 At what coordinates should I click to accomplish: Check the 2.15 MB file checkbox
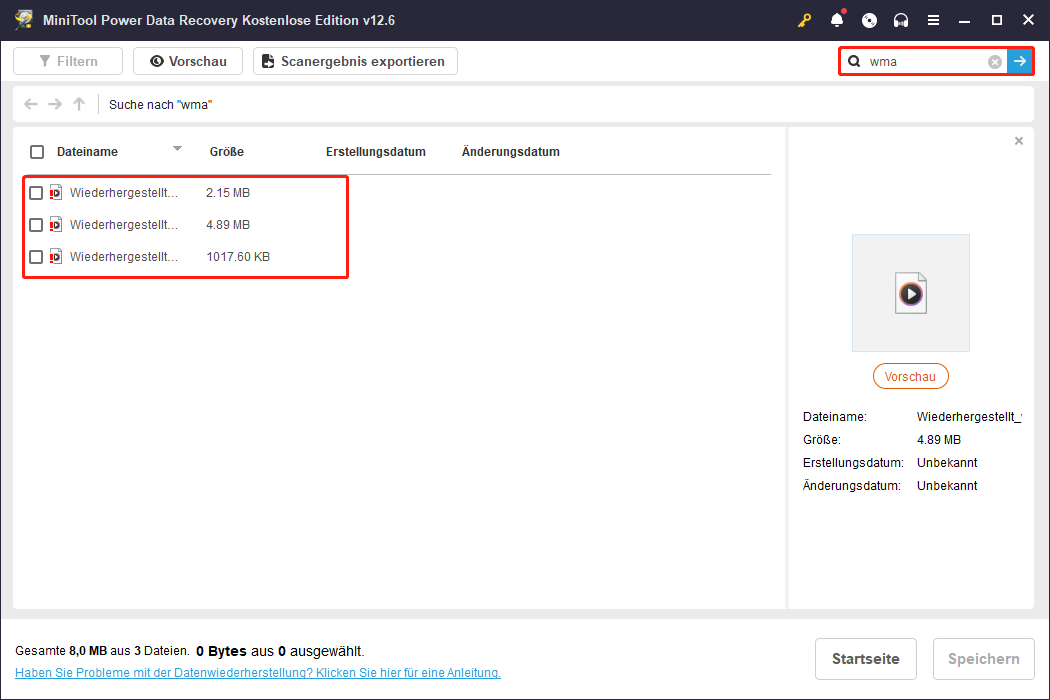pyautogui.click(x=37, y=192)
